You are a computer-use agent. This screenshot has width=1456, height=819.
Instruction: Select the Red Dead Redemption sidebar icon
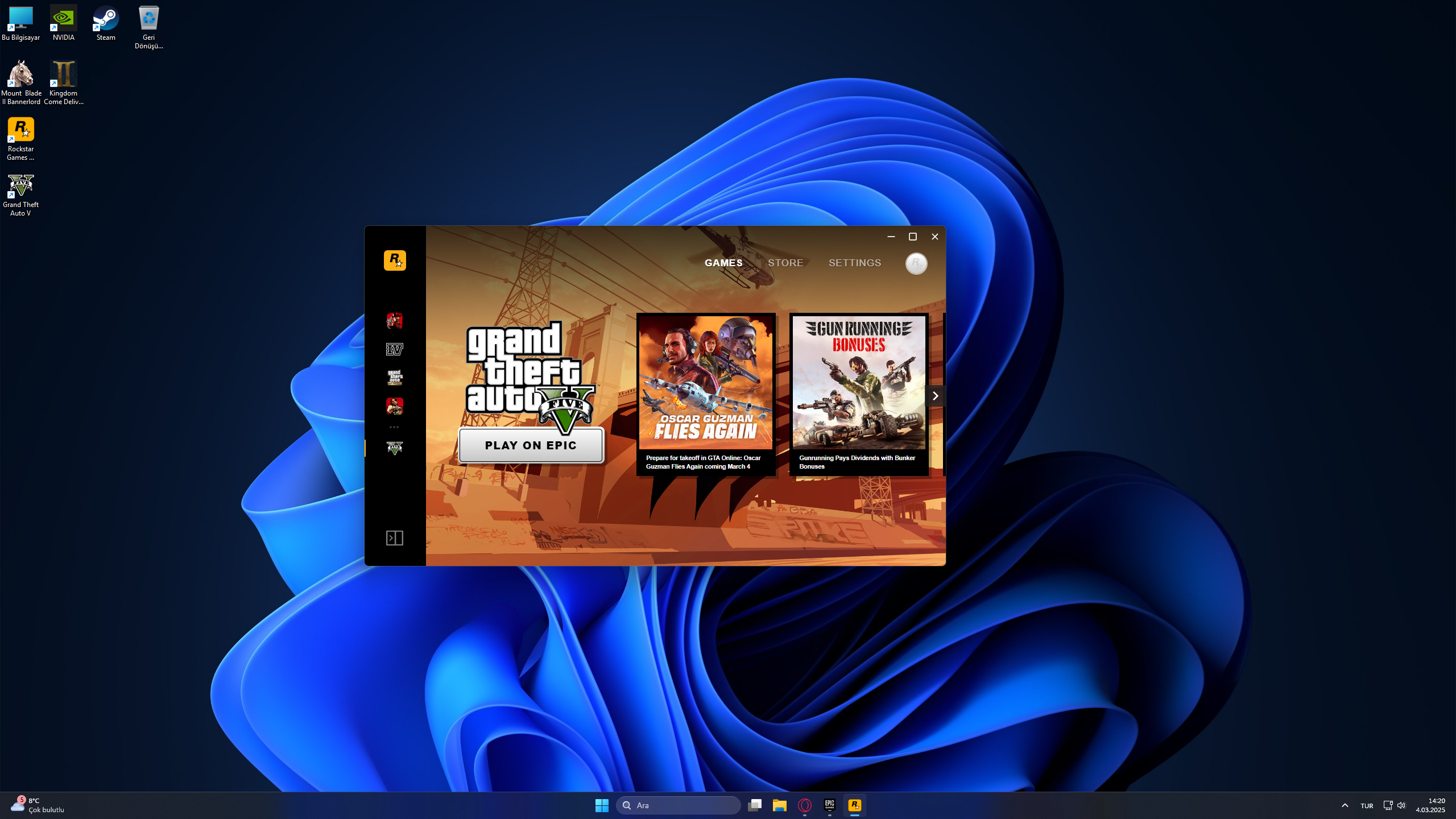pos(395,406)
